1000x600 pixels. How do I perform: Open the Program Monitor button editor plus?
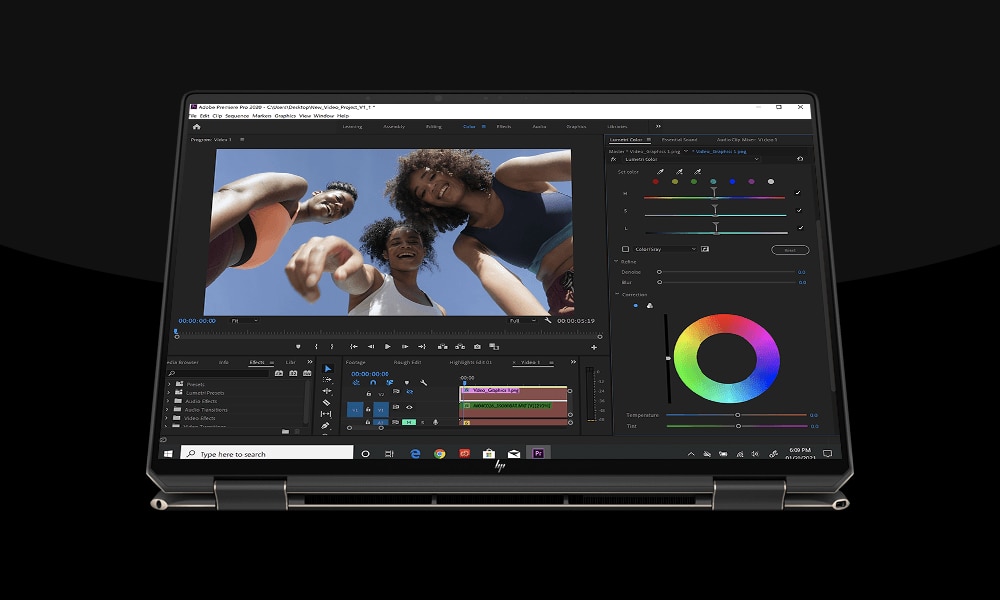point(594,348)
